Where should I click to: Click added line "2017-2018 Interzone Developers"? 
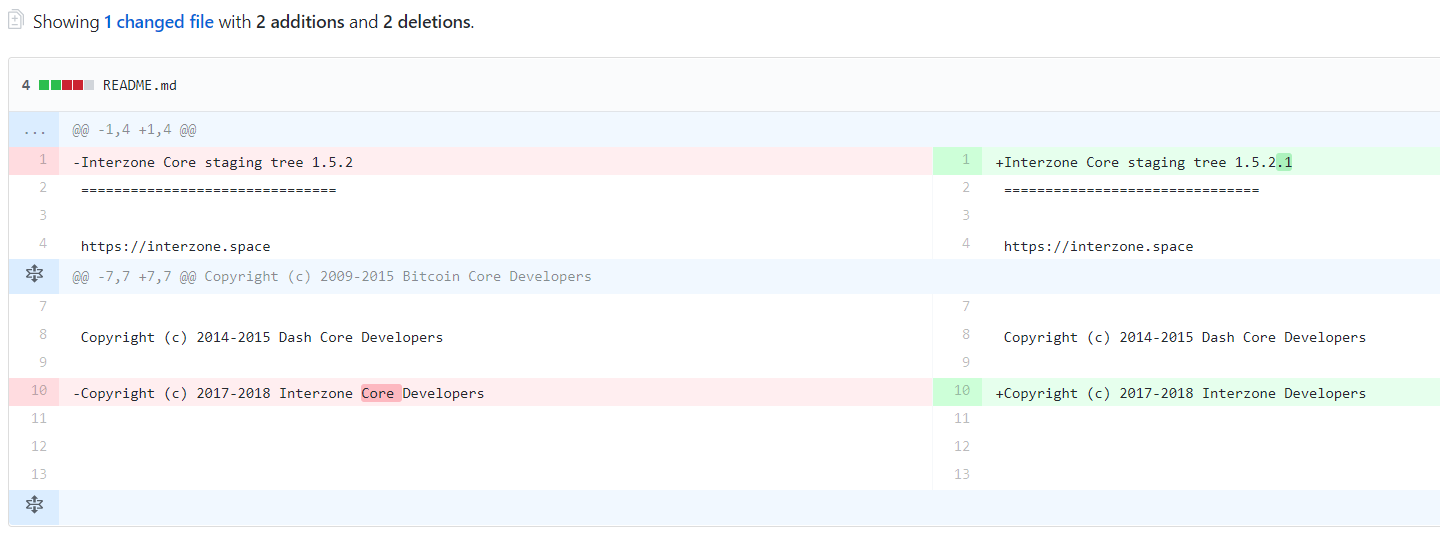click(x=1181, y=393)
